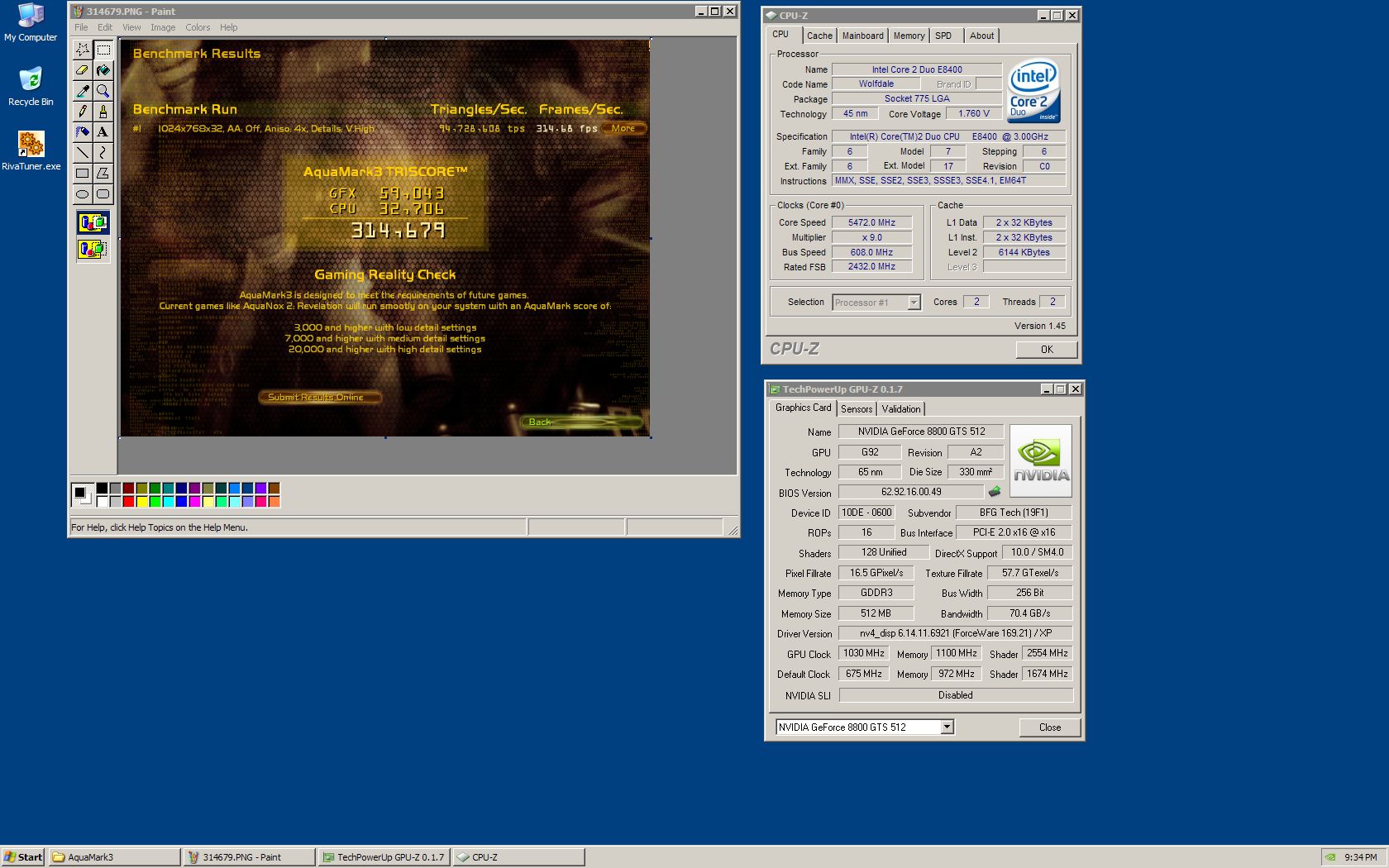Pick the yellow color swatch in palette
Viewport: 1389px width, 868px height.
click(141, 502)
